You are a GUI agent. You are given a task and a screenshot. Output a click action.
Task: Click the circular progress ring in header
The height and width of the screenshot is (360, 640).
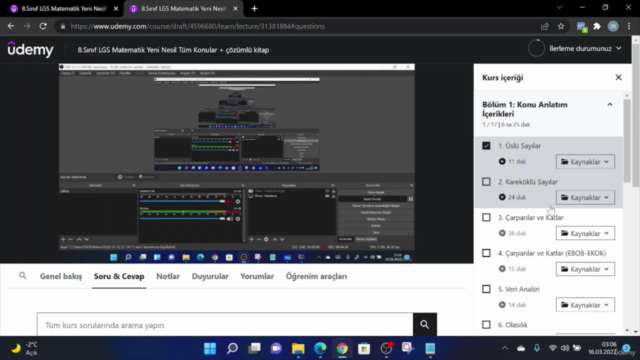(x=536, y=49)
